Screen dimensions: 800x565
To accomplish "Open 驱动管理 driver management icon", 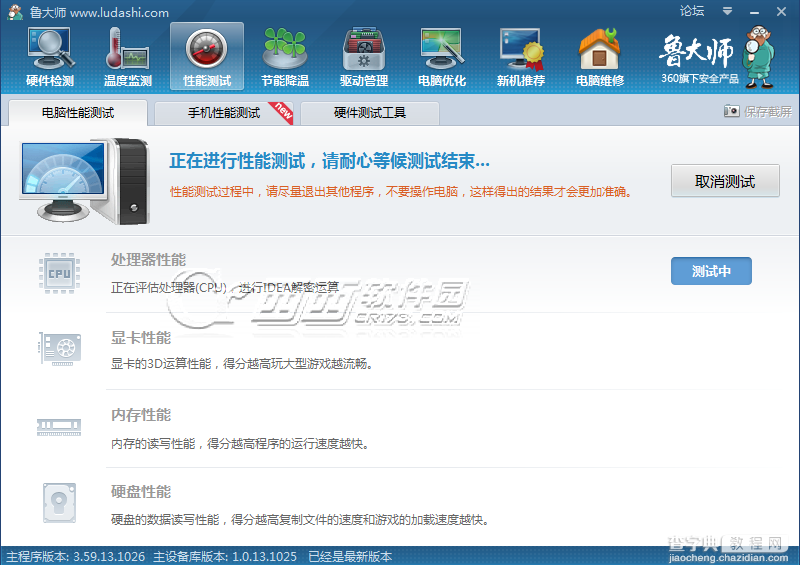I will [x=364, y=57].
